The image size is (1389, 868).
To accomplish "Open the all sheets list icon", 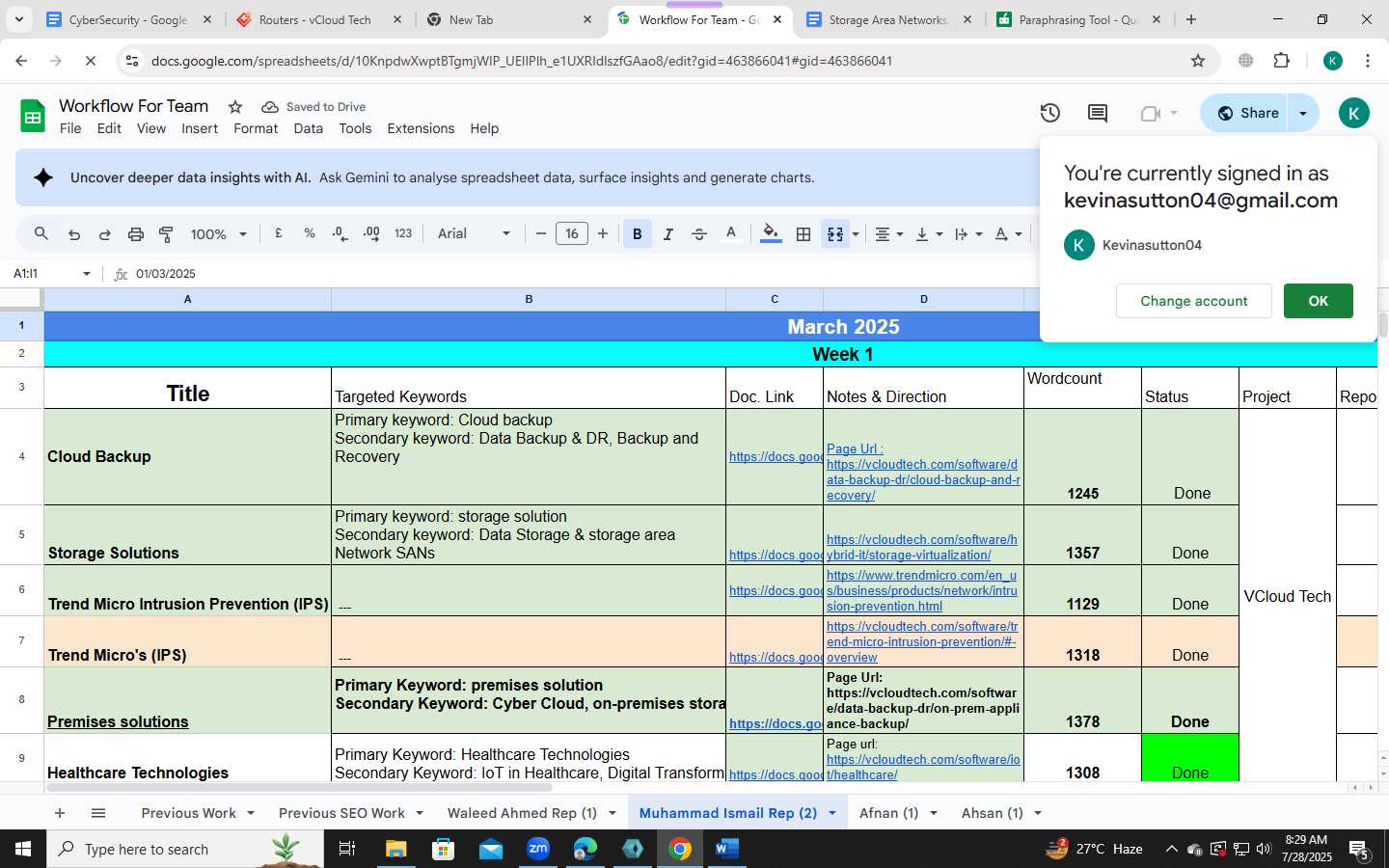I will pos(98,813).
